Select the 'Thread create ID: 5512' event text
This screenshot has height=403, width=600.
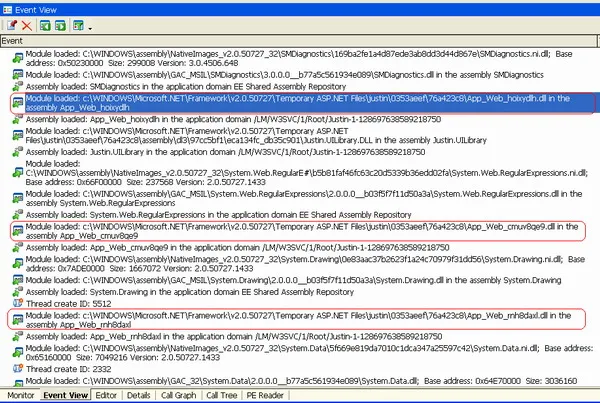point(68,303)
